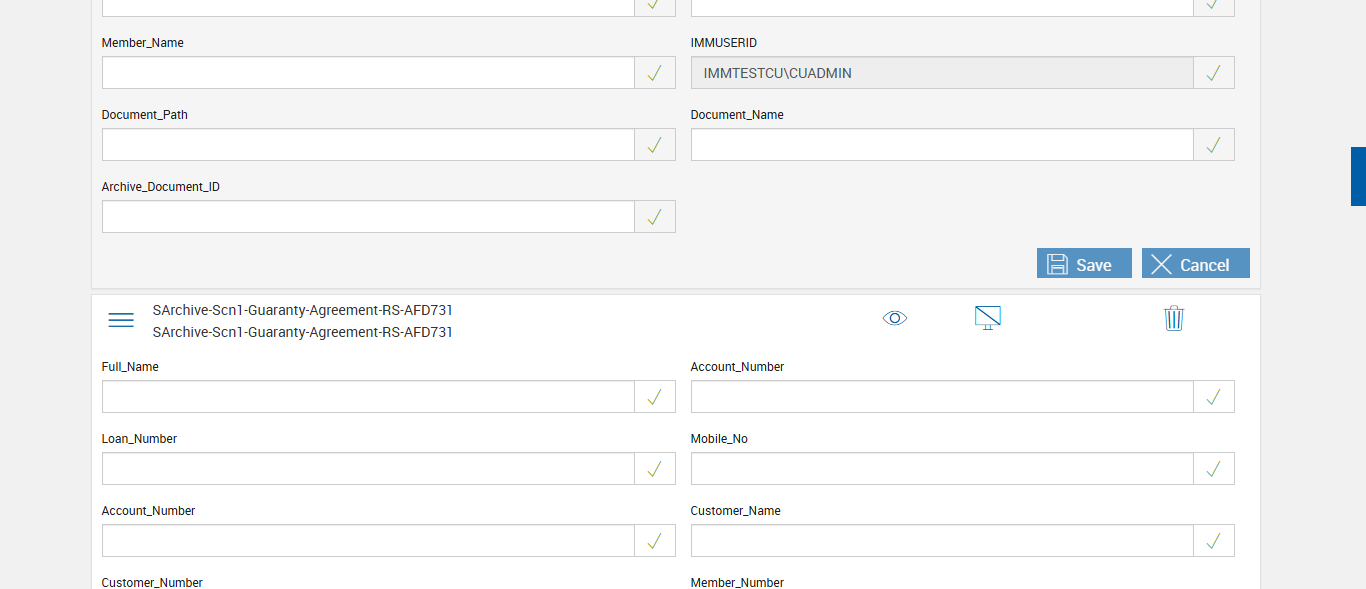Click the crossed-out monitor icon
The height and width of the screenshot is (589, 1366).
pos(988,318)
